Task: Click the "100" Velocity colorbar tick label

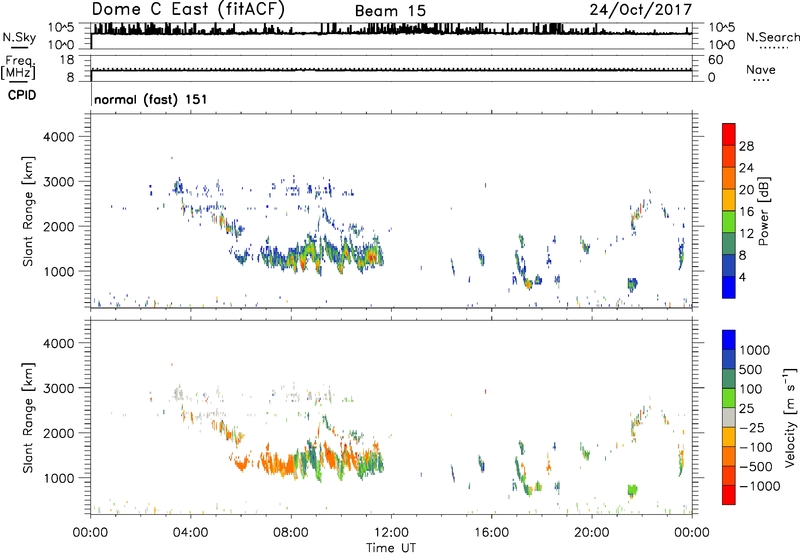Action: 751,389
